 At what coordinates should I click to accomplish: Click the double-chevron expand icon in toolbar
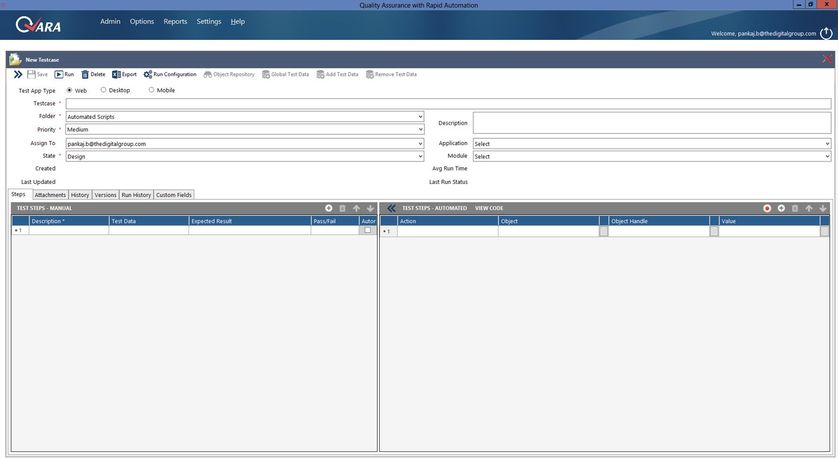[x=18, y=74]
